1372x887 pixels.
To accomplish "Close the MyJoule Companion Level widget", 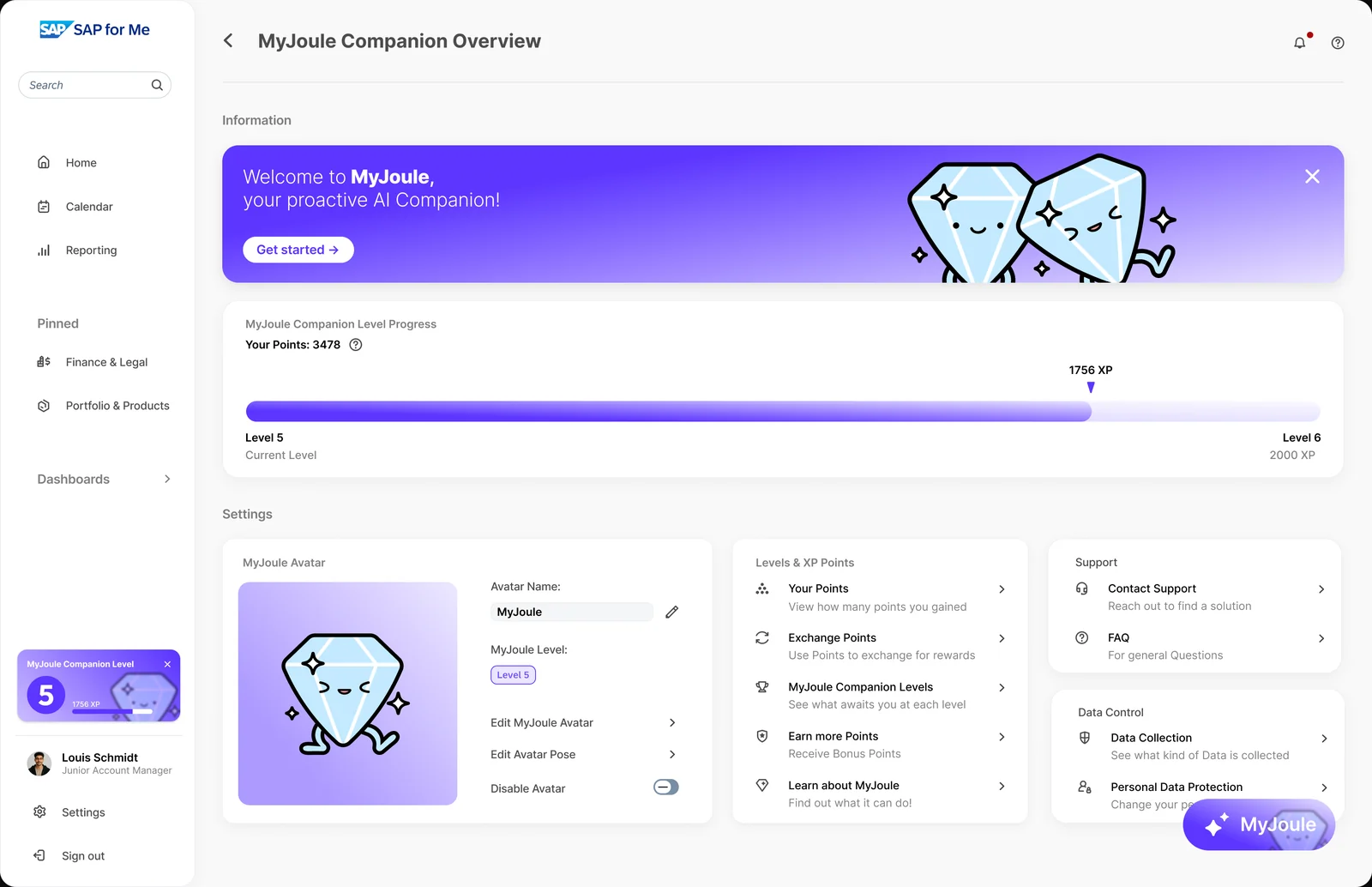I will coord(167,664).
